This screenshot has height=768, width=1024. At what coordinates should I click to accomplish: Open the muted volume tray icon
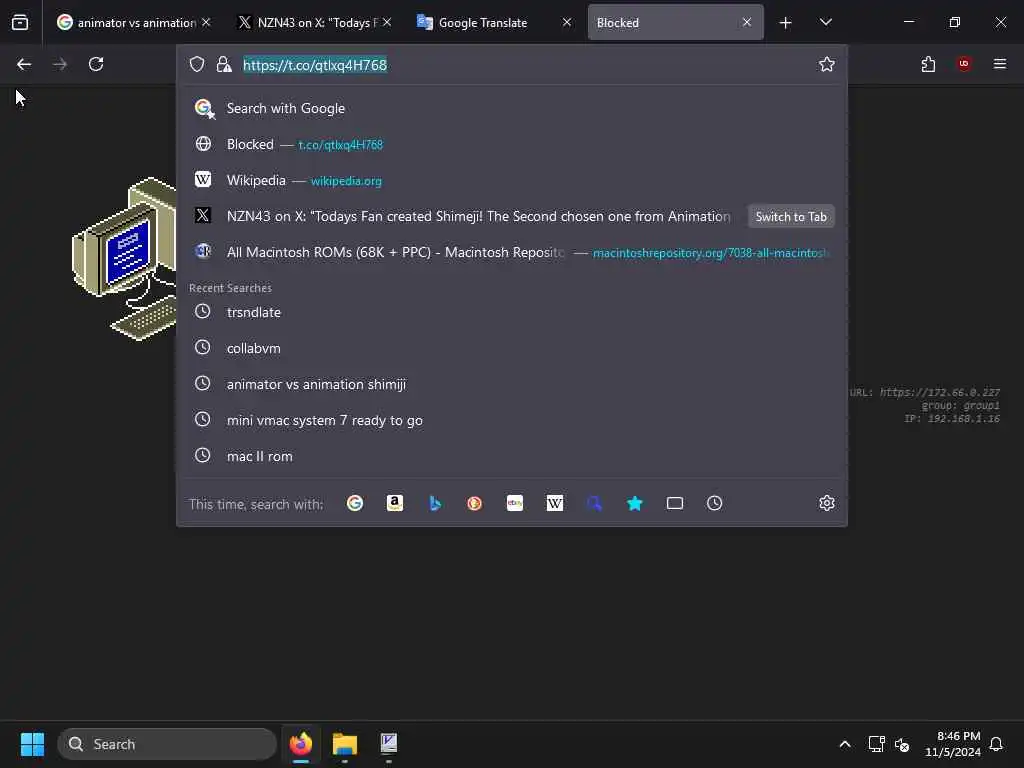903,744
